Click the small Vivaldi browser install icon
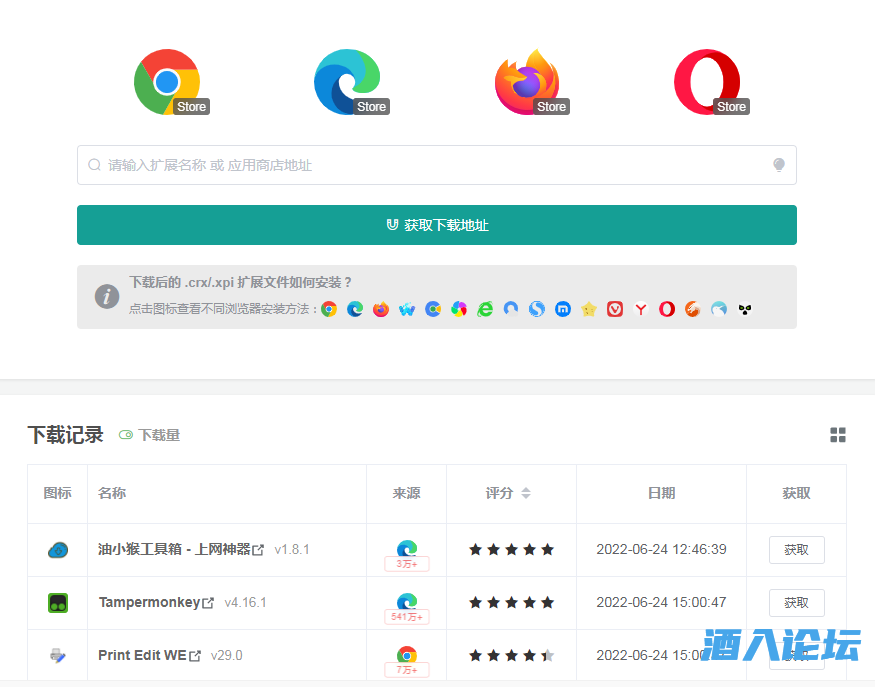This screenshot has height=687, width=875. [x=615, y=309]
